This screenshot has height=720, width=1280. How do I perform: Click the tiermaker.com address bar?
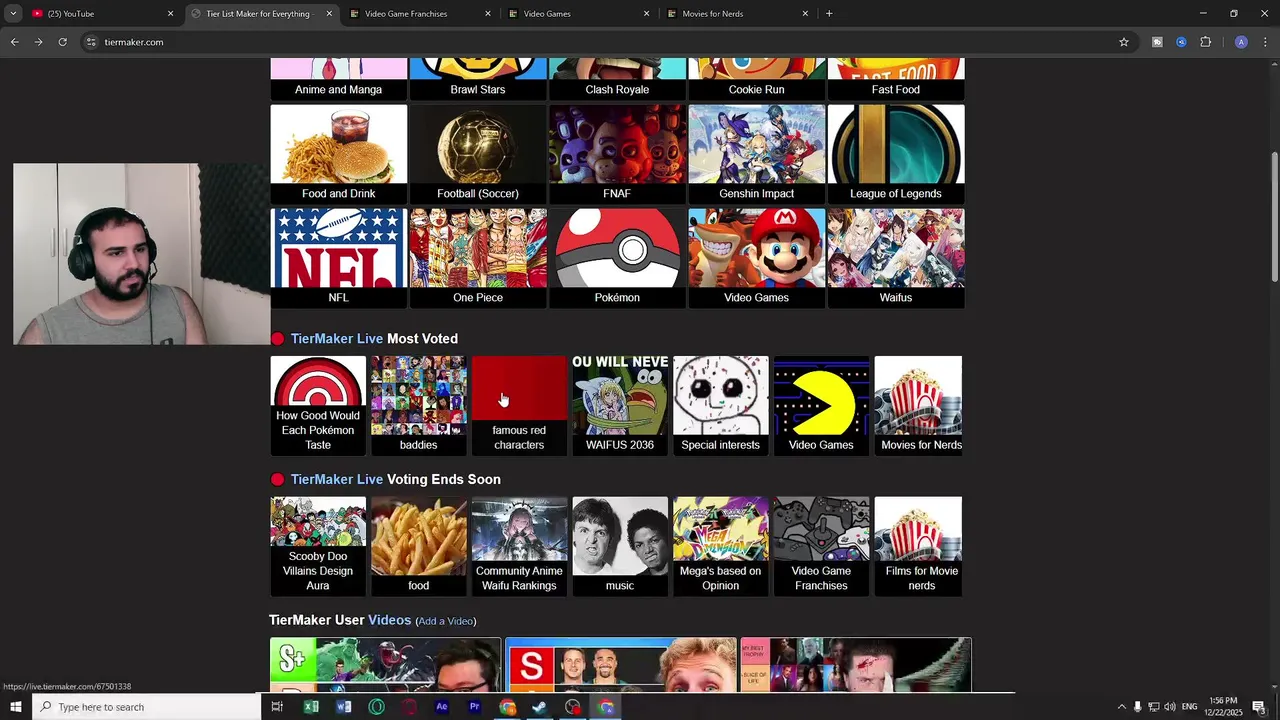click(x=600, y=42)
